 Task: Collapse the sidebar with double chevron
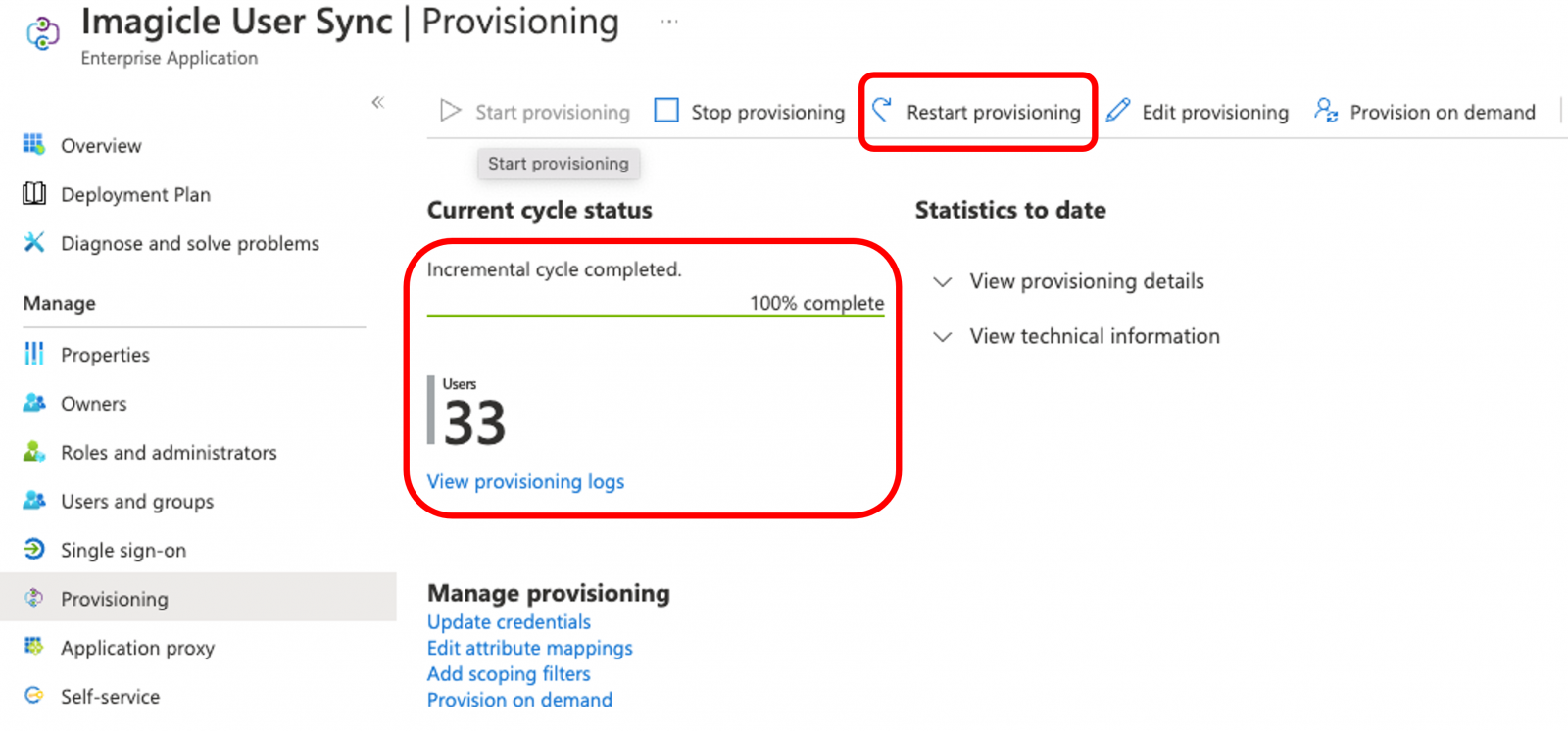[378, 102]
